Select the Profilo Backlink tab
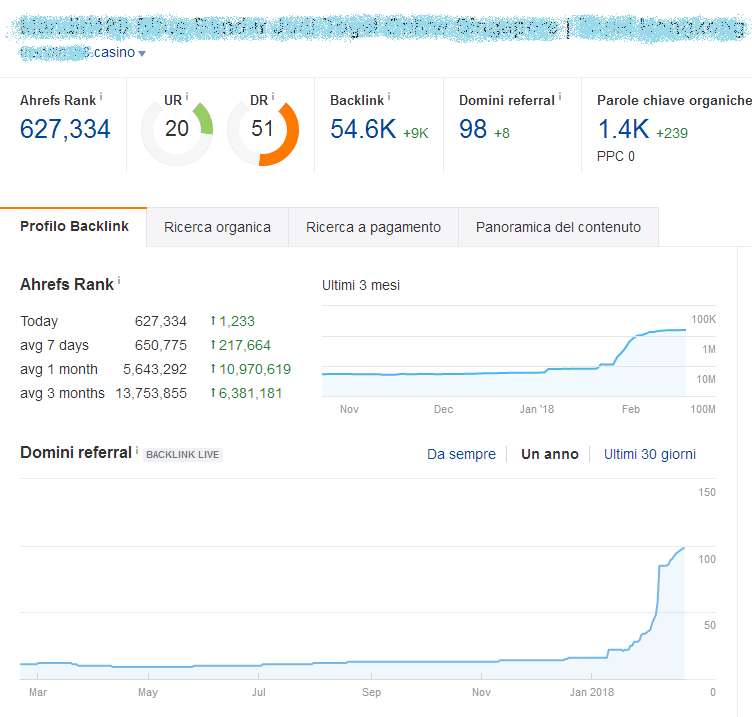The image size is (752, 717). 74,226
